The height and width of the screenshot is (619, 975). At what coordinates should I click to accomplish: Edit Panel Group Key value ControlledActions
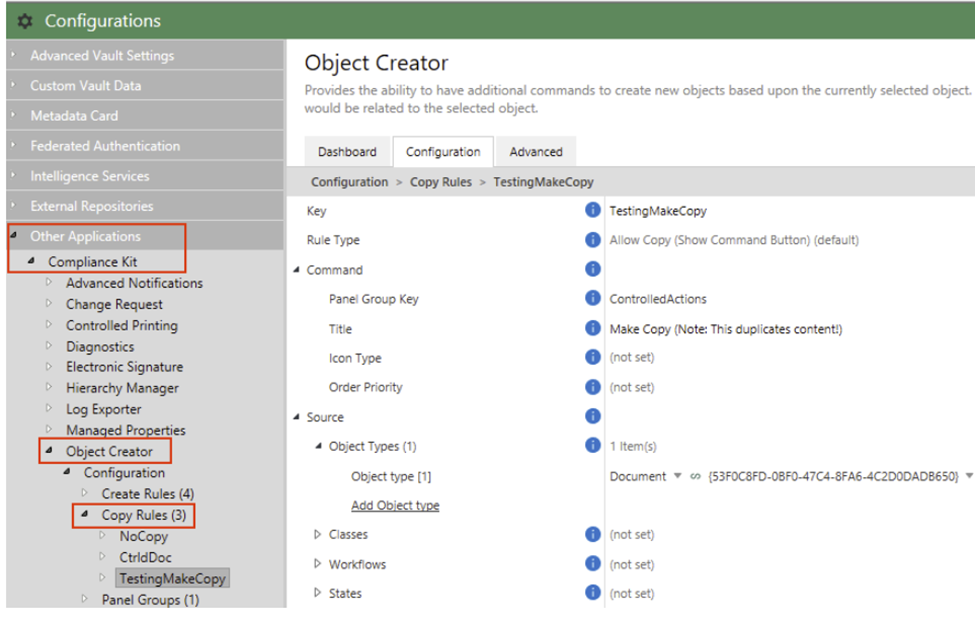(658, 299)
